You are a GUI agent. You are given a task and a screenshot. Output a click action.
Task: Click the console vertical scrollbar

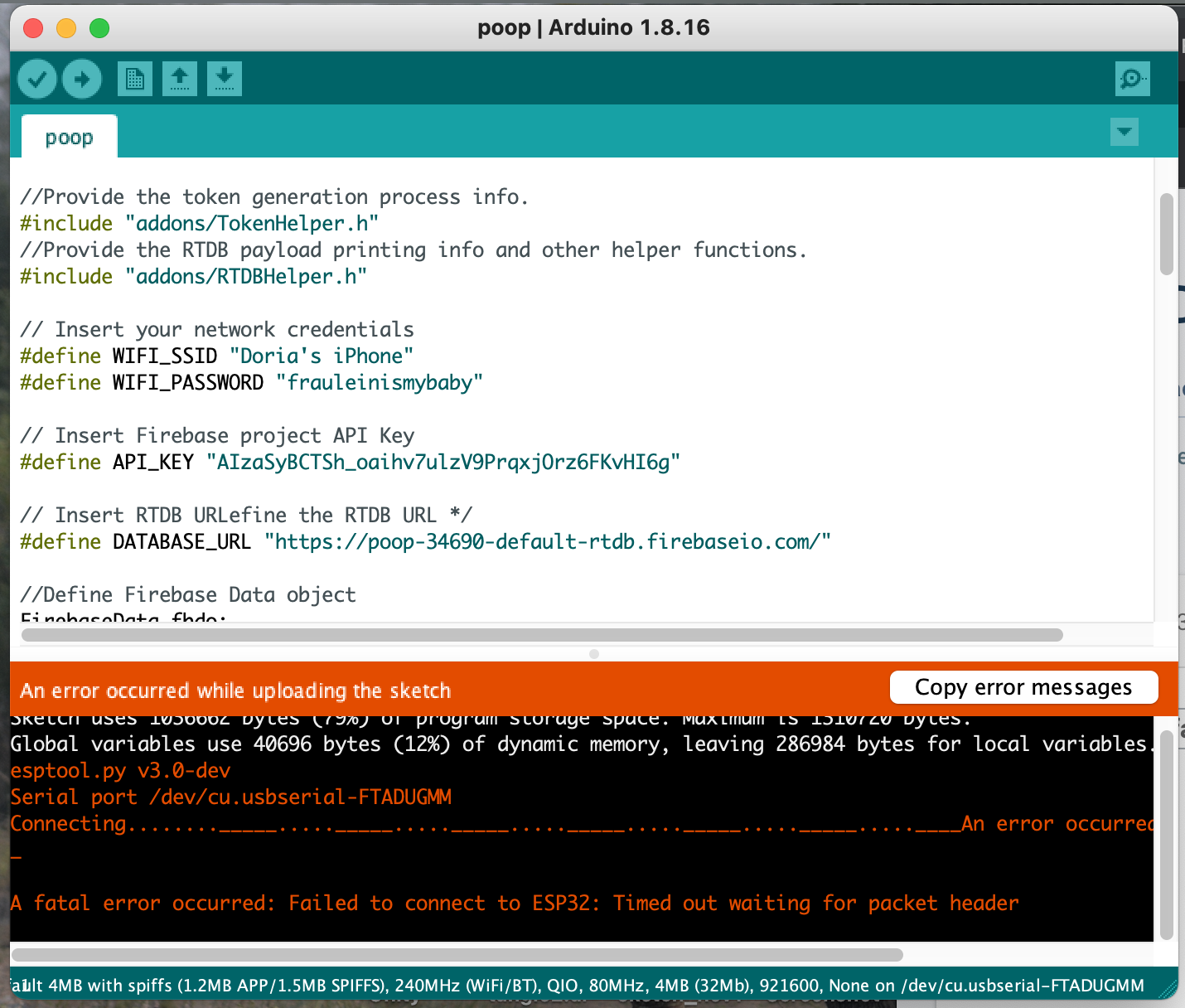click(1166, 836)
